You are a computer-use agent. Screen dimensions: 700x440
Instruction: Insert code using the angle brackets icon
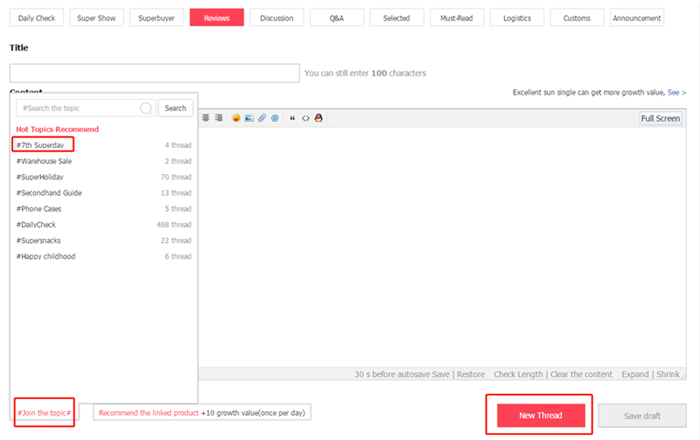pyautogui.click(x=305, y=118)
